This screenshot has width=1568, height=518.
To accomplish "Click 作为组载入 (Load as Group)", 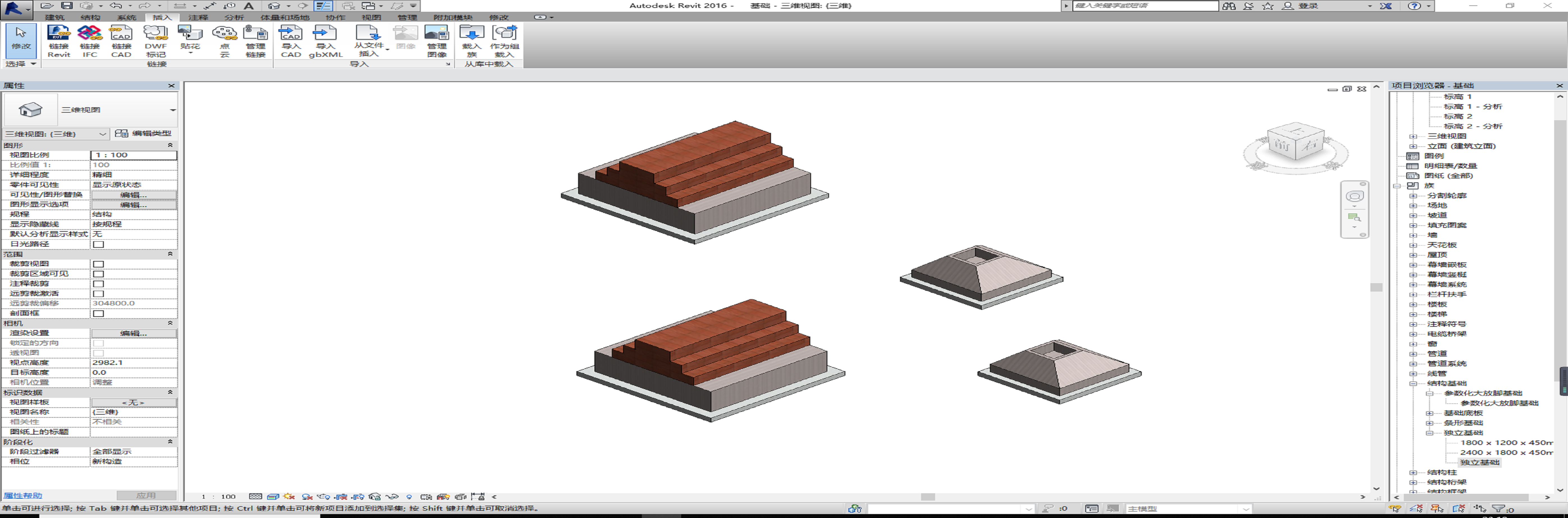I will 505,41.
